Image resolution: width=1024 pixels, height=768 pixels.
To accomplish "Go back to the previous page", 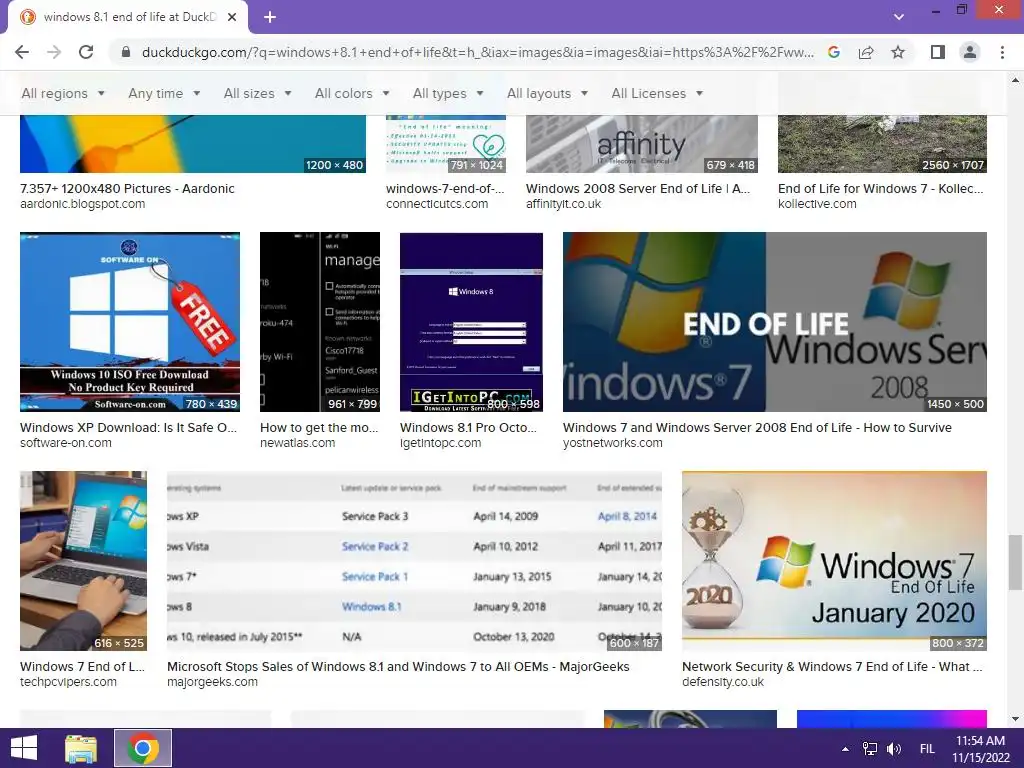I will (22, 52).
